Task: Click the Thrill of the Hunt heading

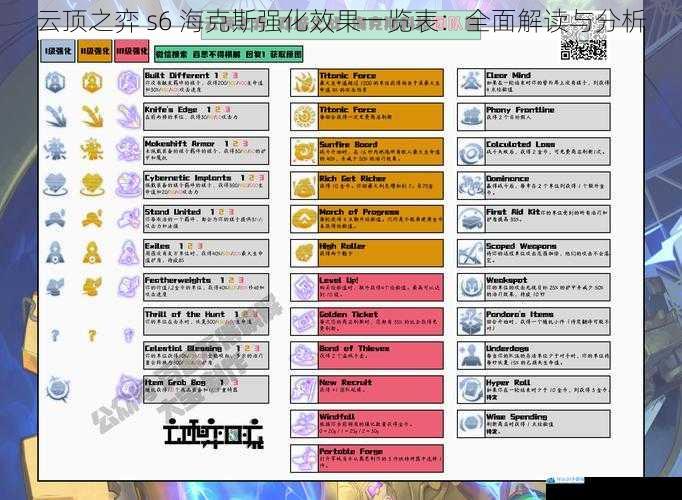Action: 185,314
